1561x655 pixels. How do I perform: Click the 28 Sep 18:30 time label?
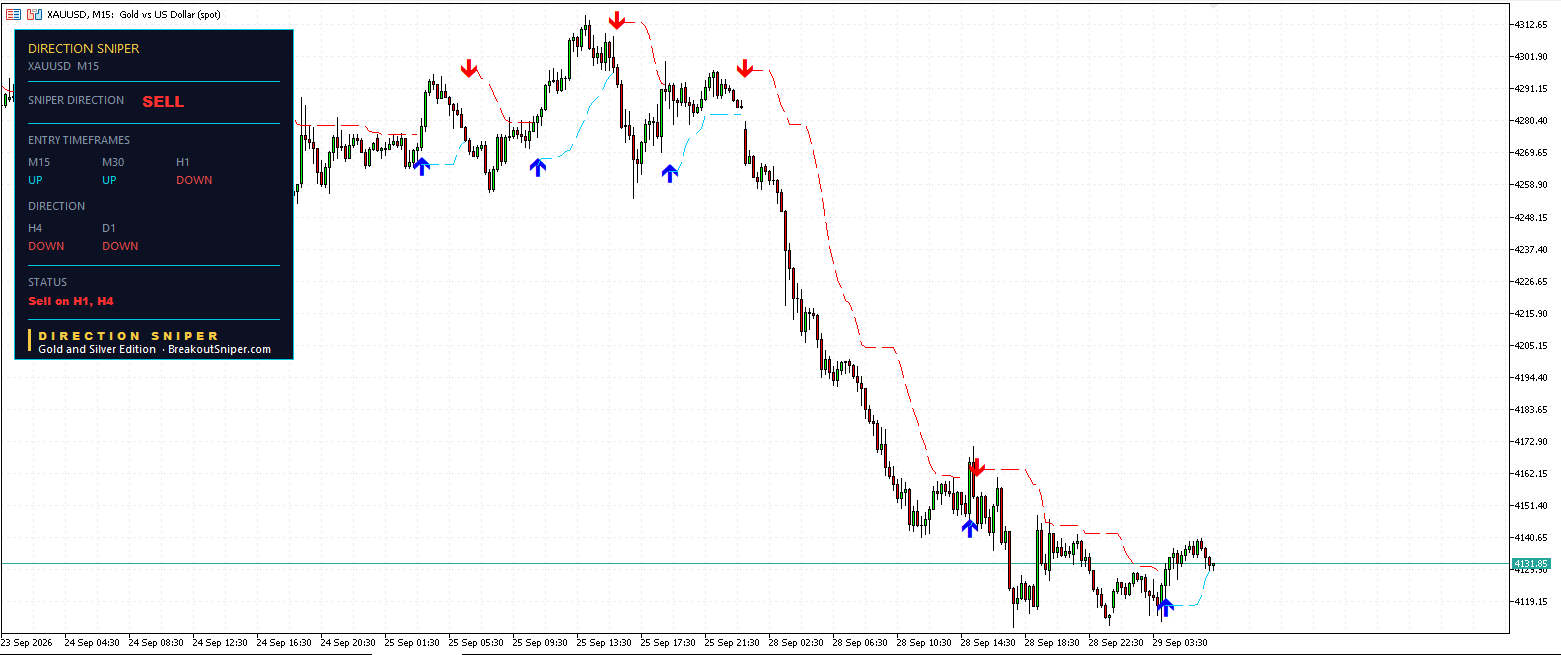(x=1052, y=643)
